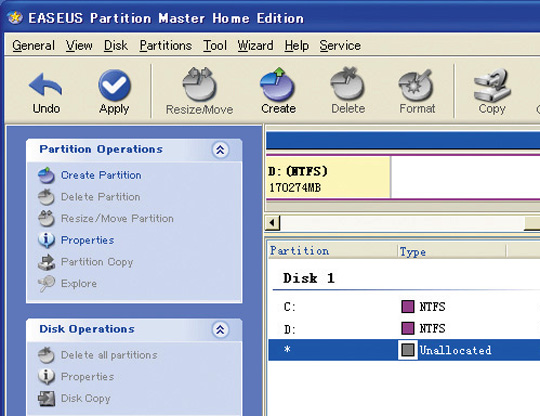Click NTFS text in C: row
Image resolution: width=540 pixels, height=416 pixels.
432,306
